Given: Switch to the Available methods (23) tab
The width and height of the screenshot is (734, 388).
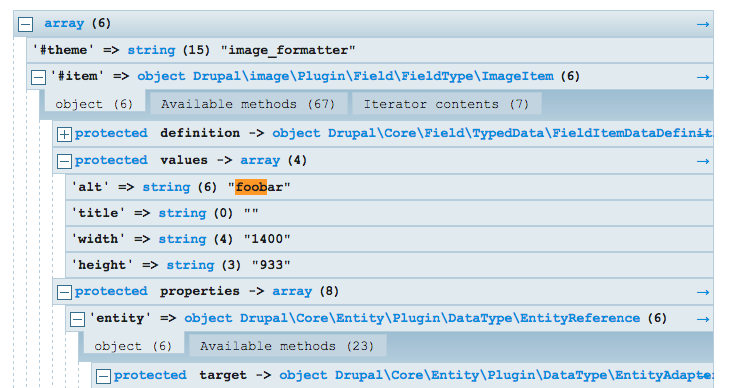Looking at the screenshot, I should [x=286, y=345].
